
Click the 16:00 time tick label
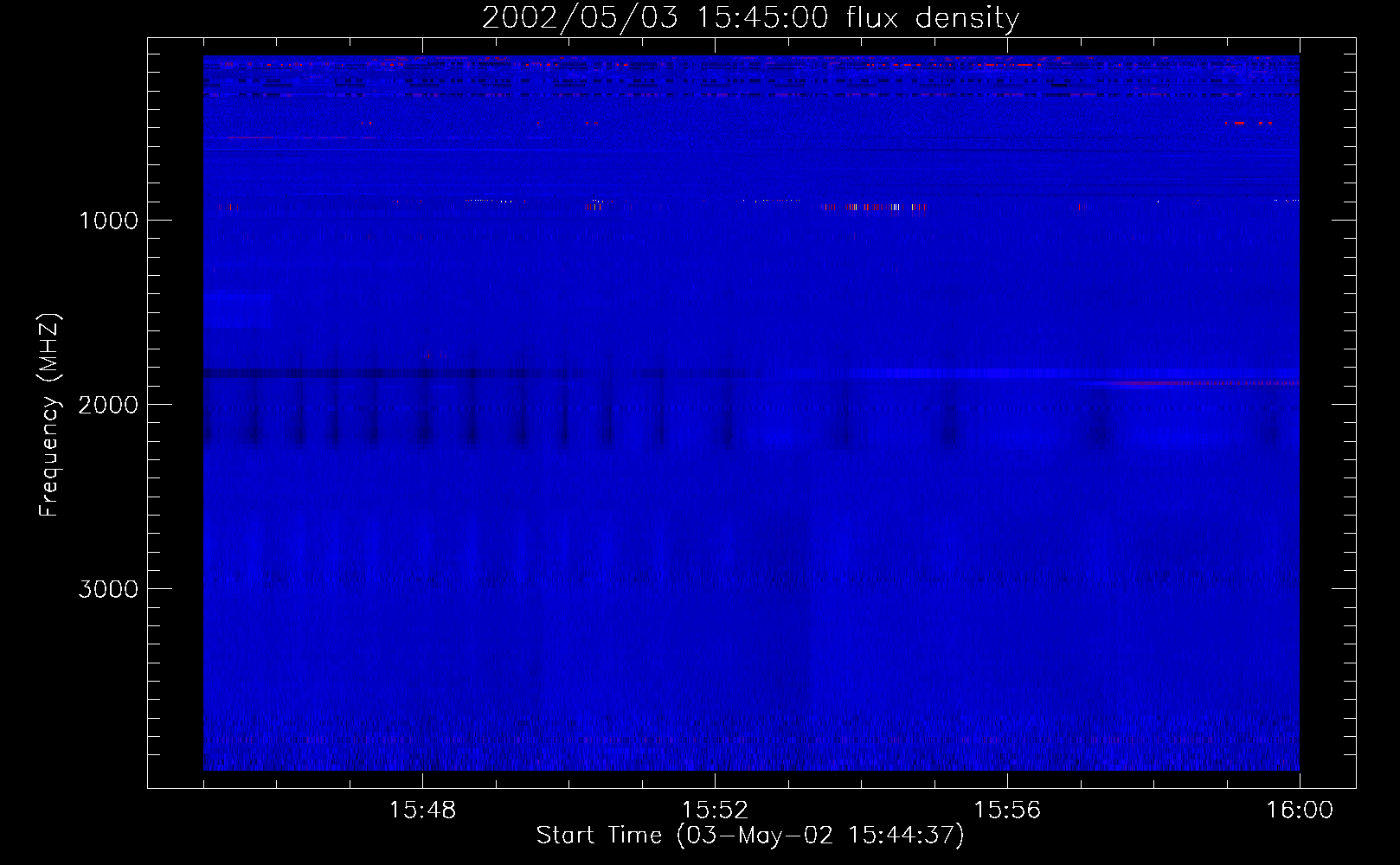1300,811
